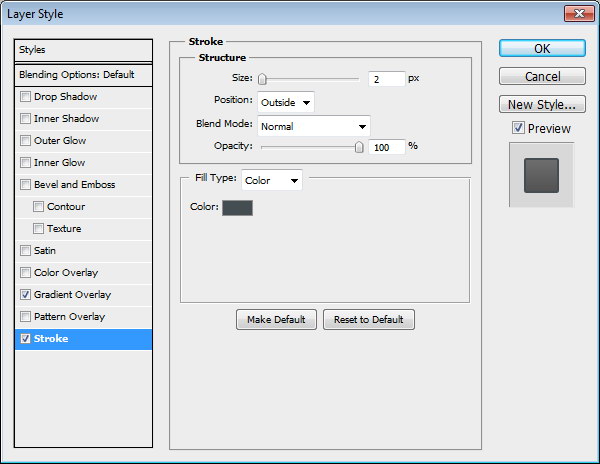Toggle the Preview checkbox
This screenshot has height=464, width=600.
pos(517,128)
